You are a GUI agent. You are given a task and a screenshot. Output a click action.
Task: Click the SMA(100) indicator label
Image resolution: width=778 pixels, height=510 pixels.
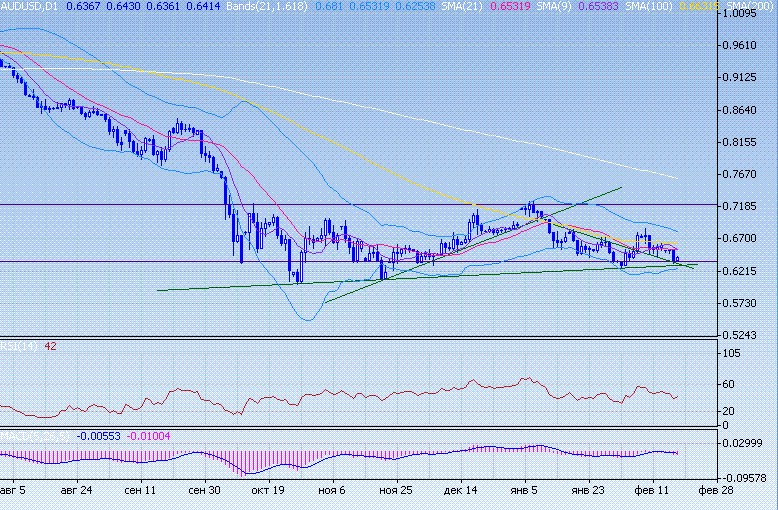pyautogui.click(x=649, y=7)
